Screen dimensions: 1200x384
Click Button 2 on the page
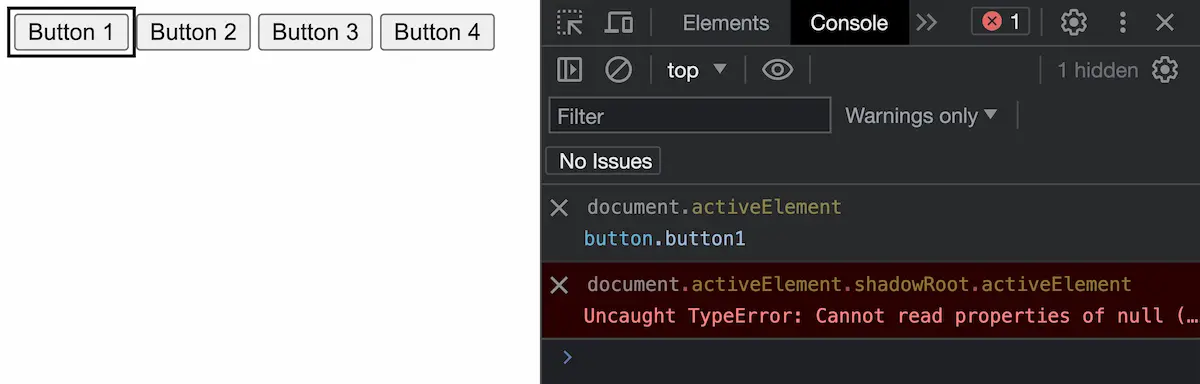coord(193,33)
